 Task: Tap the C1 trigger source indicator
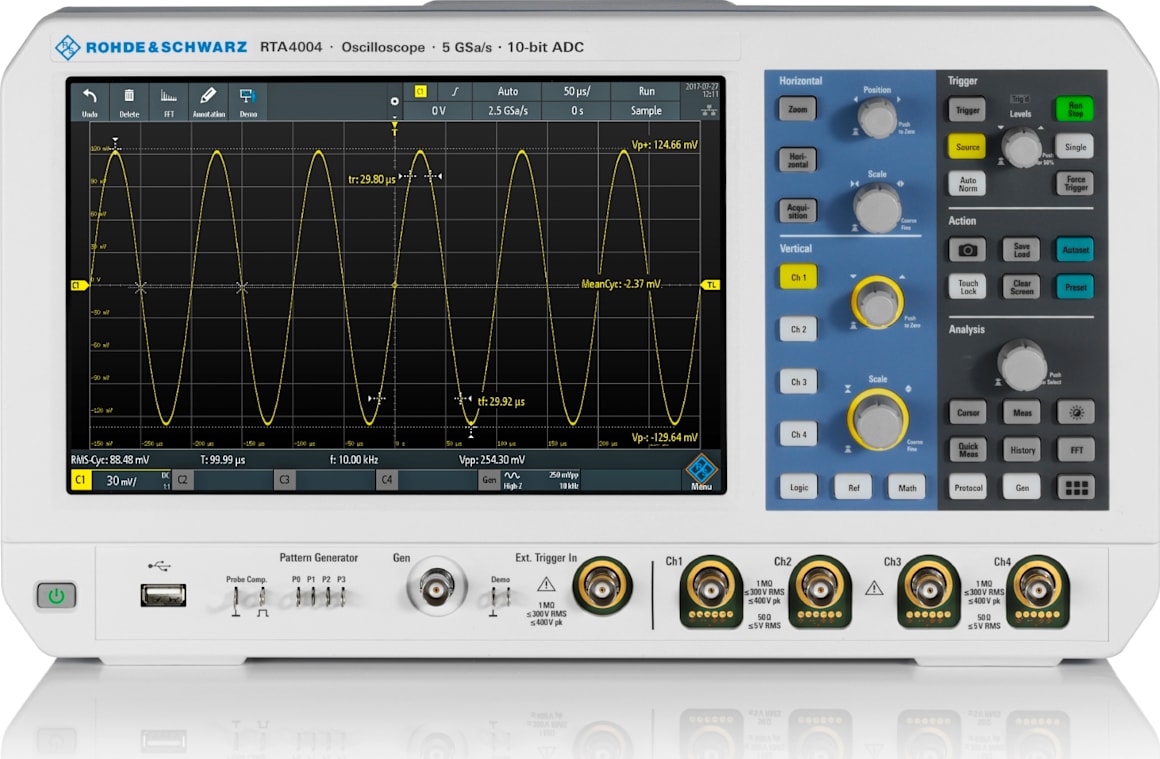click(420, 91)
